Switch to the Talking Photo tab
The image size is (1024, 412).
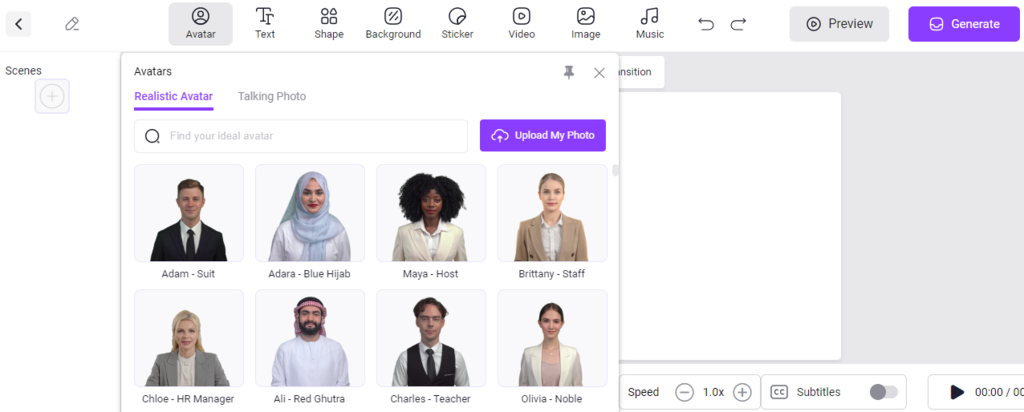(271, 96)
